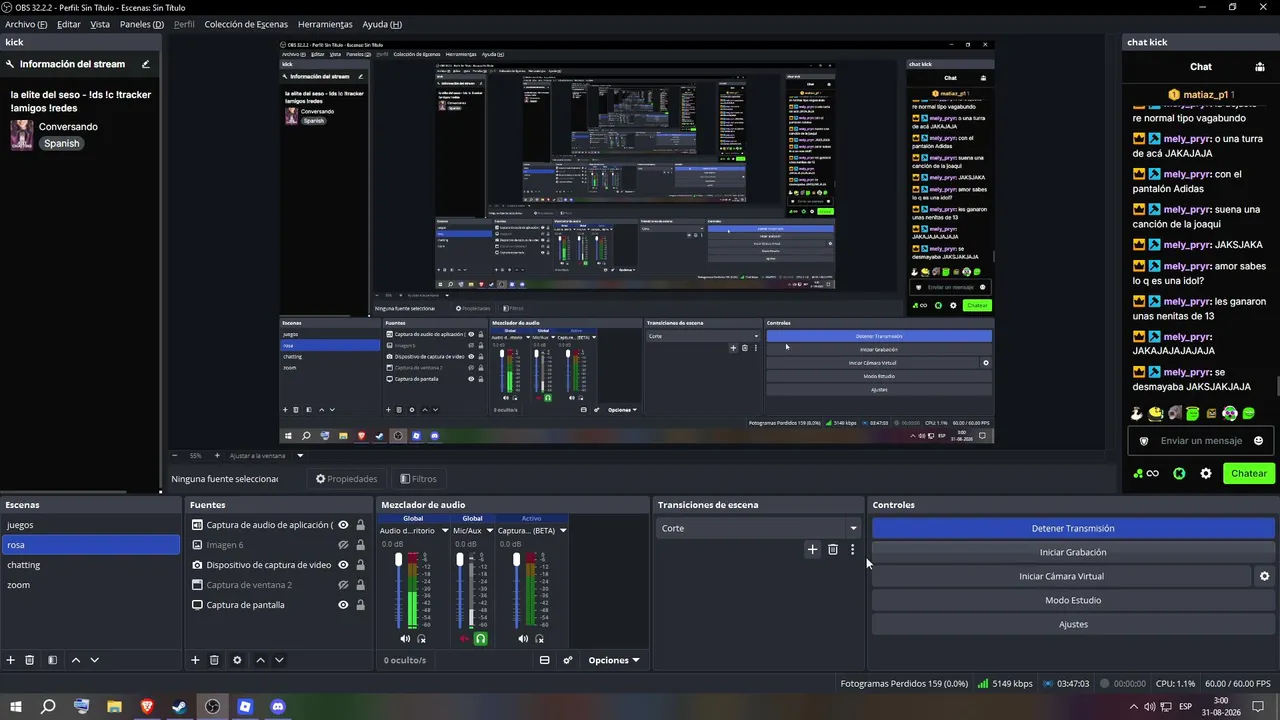Open source properties gear in Fuentes toolbar
Viewport: 1280px width, 720px height.
[237, 660]
